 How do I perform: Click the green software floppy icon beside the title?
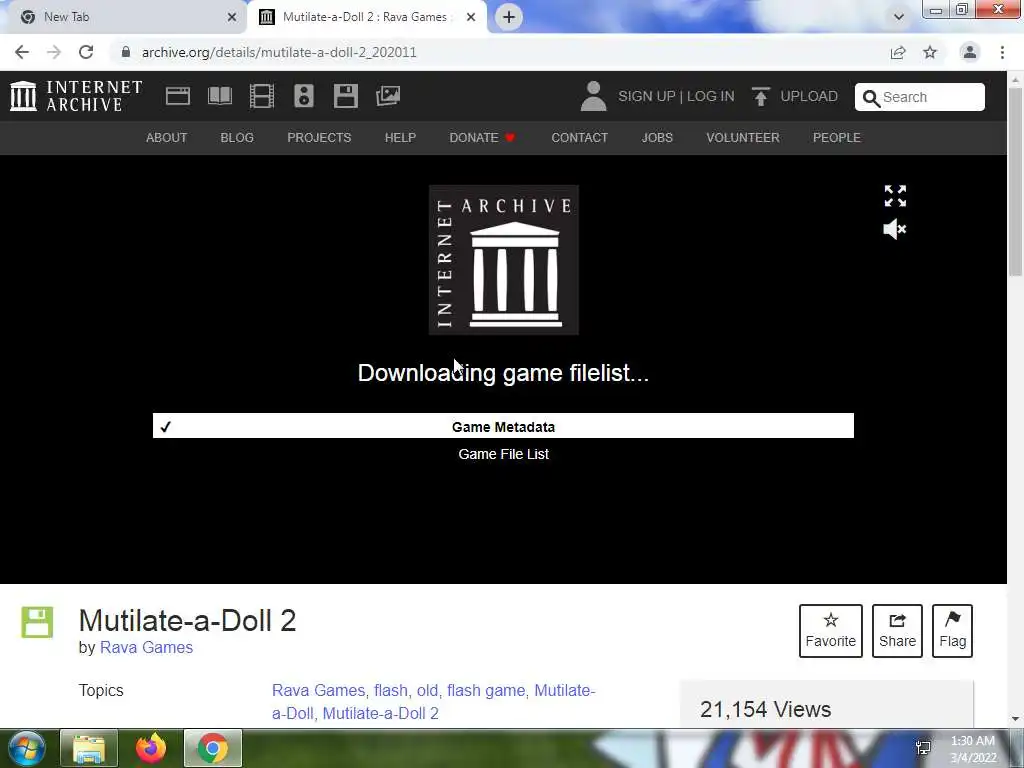point(37,622)
